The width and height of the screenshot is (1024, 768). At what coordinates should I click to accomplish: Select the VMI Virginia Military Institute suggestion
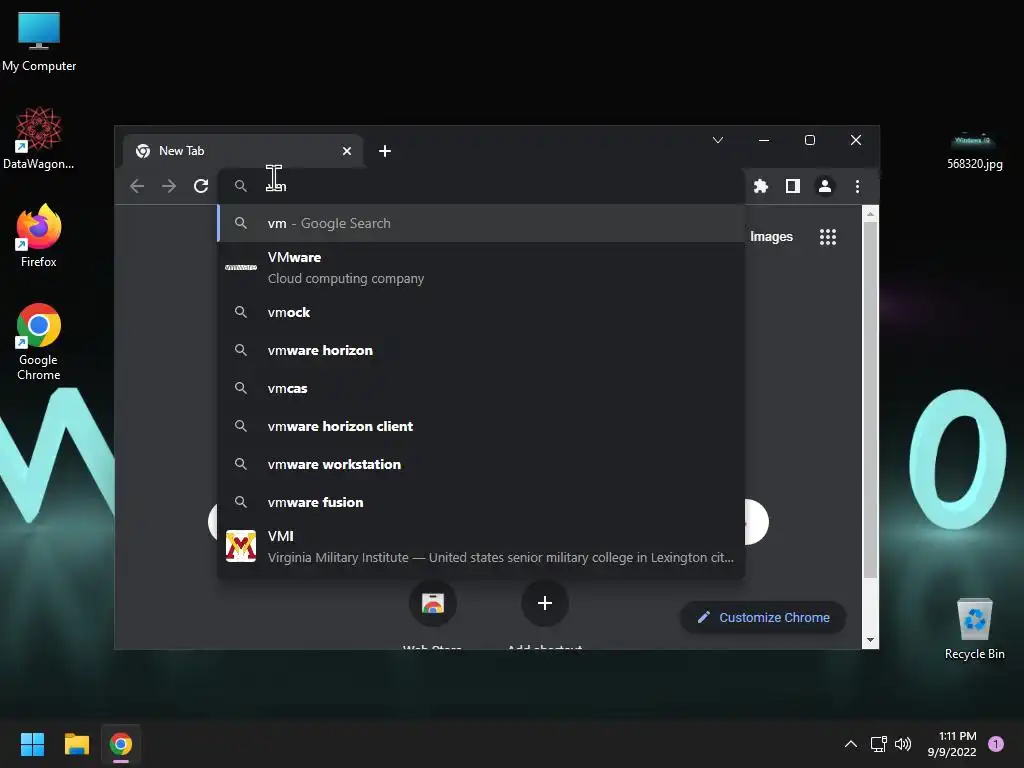(481, 547)
